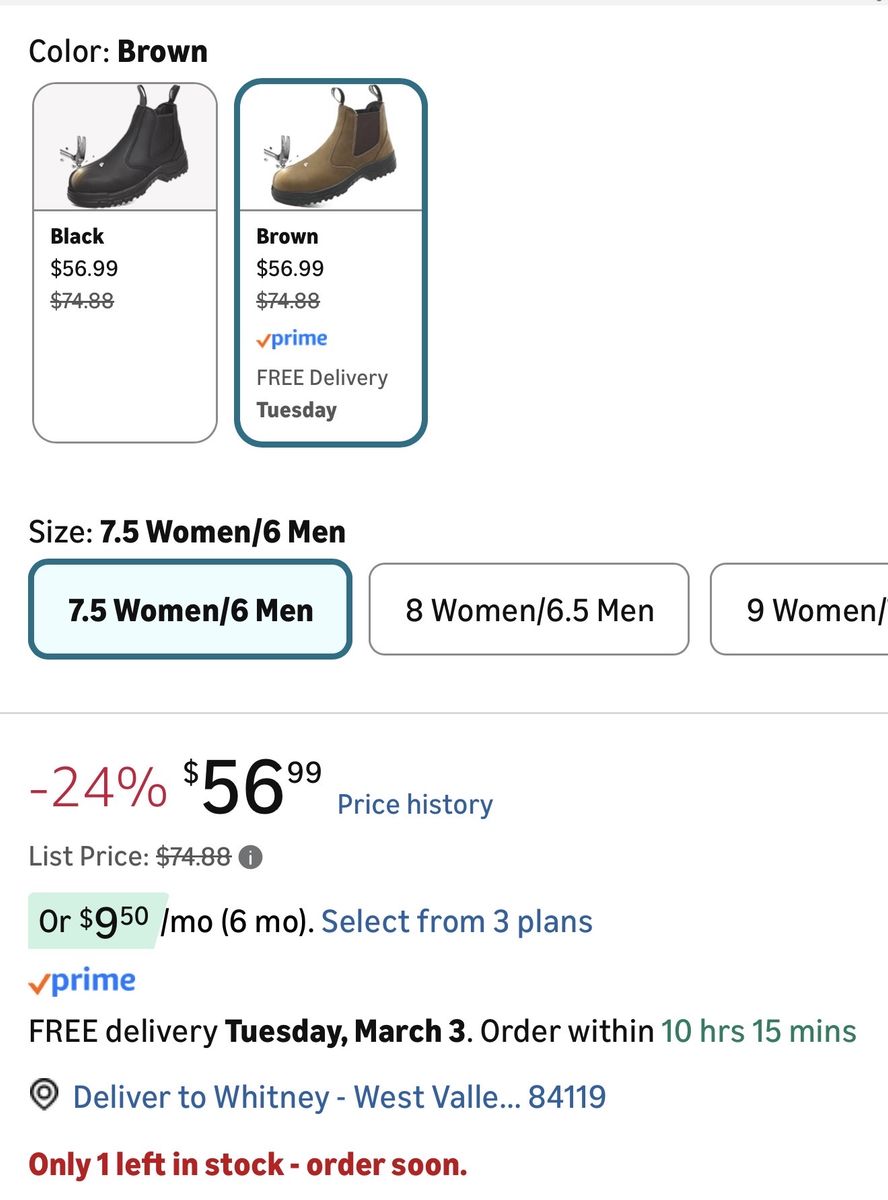Viewport: 888px width, 1200px height.
Task: Click the Black color name label
Action: (x=77, y=236)
